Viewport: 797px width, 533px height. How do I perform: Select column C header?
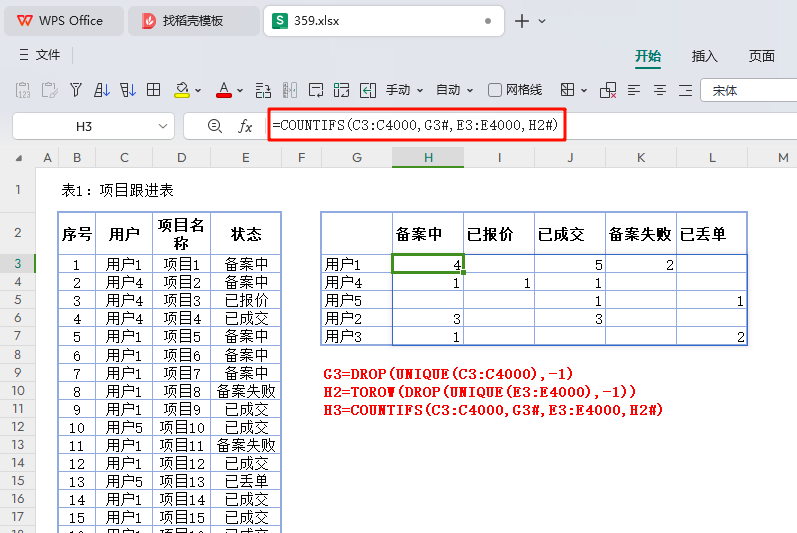(124, 158)
